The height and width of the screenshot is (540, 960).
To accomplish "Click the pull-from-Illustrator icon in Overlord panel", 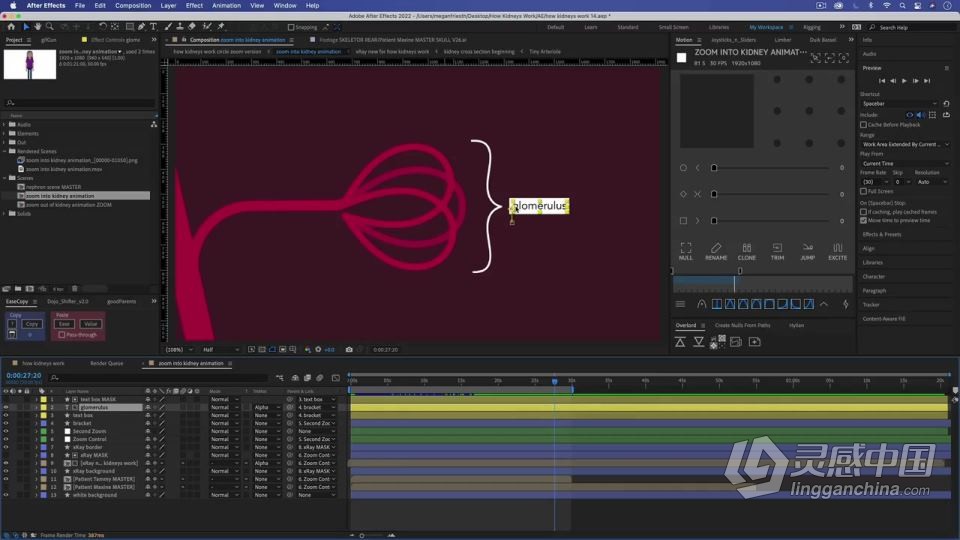I will (699, 342).
